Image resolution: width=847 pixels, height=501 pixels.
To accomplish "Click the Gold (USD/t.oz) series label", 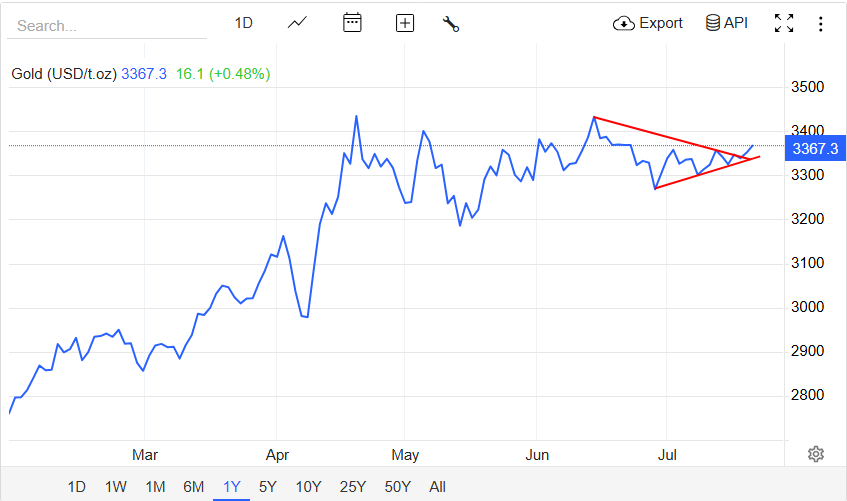I will [64, 74].
